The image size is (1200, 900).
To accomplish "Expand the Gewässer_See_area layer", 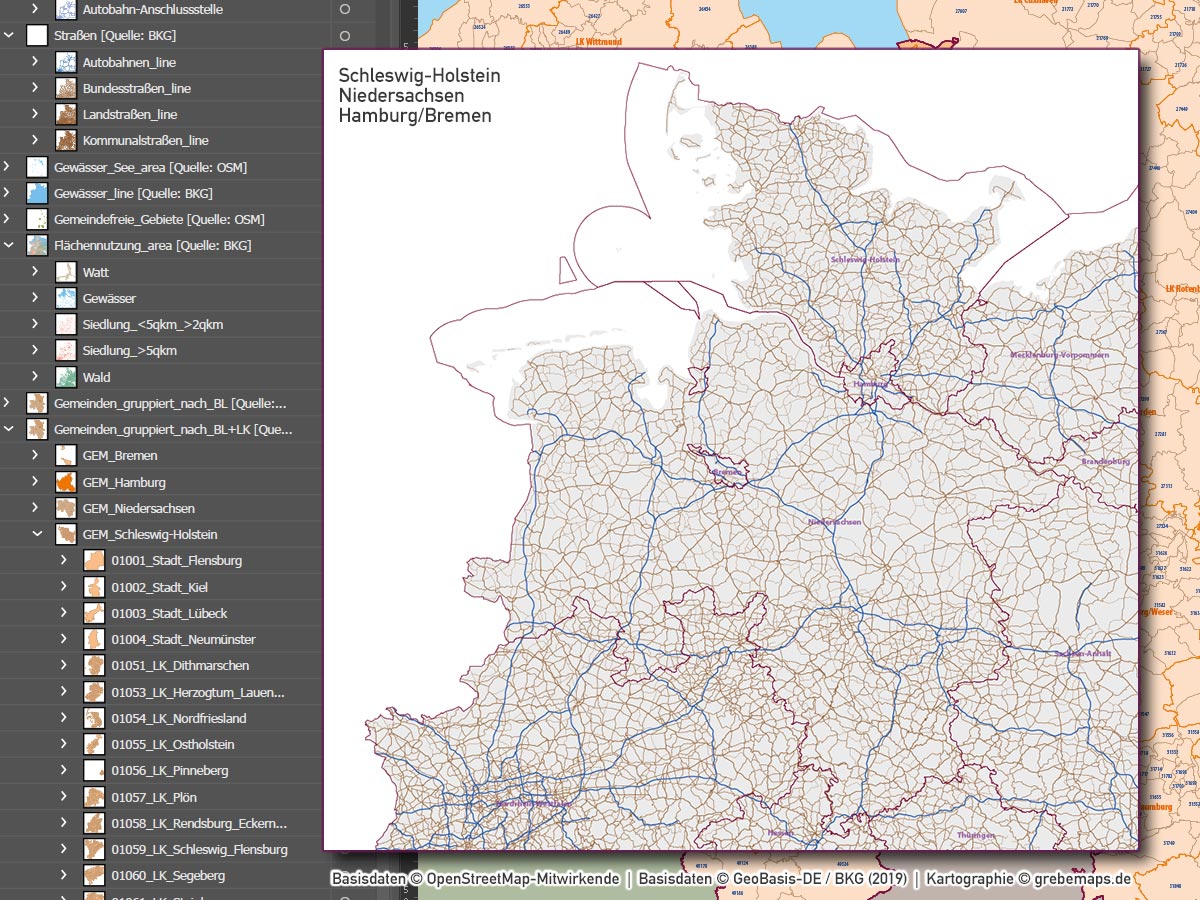I will 9,167.
